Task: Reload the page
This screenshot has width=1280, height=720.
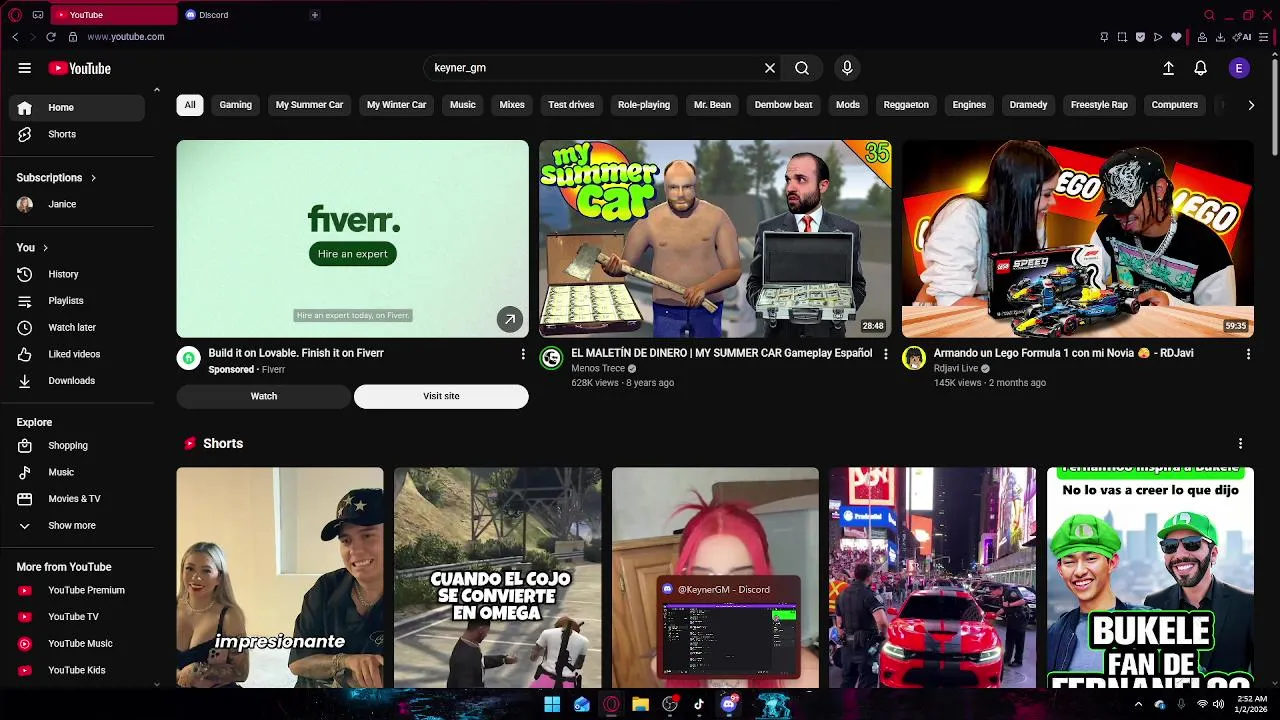Action: pyautogui.click(x=51, y=37)
